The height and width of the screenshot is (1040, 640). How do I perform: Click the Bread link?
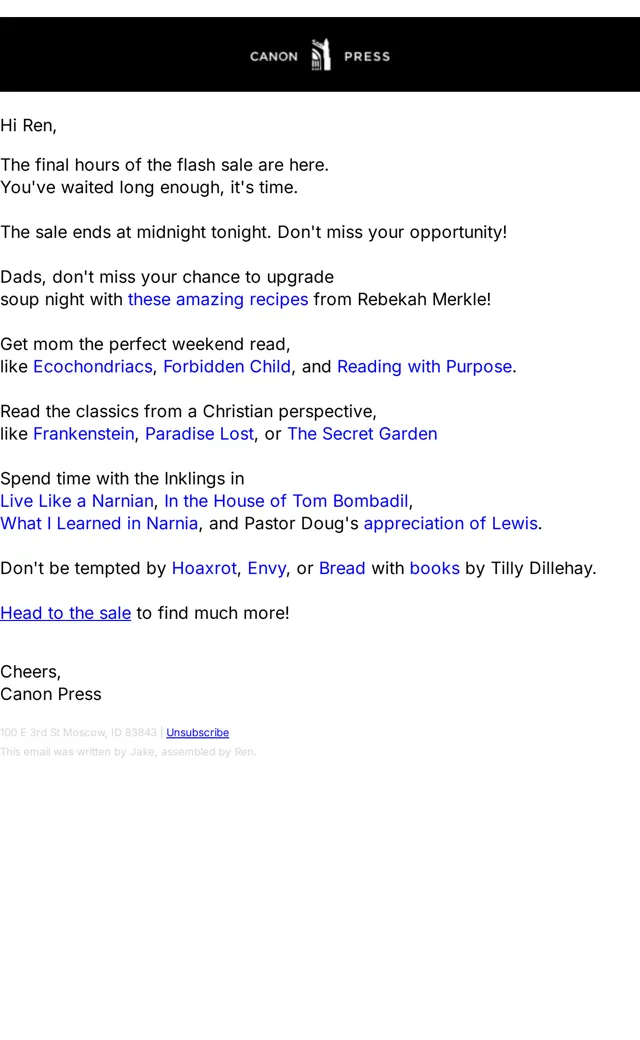click(342, 568)
